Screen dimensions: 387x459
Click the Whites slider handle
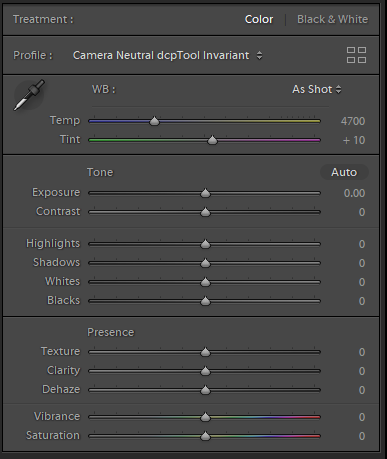point(205,282)
